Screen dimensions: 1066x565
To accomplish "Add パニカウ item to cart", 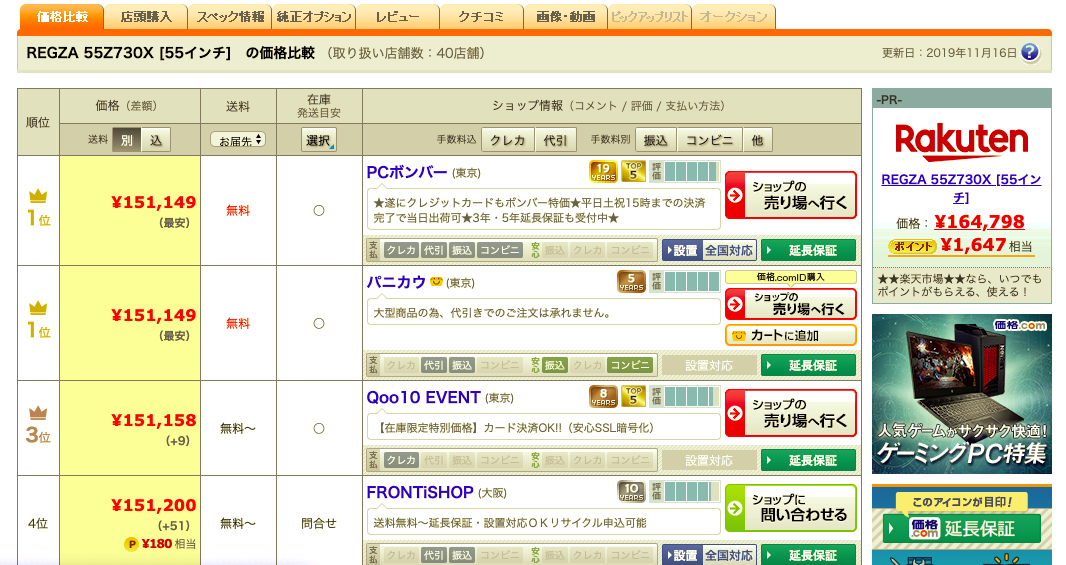I will click(x=791, y=335).
